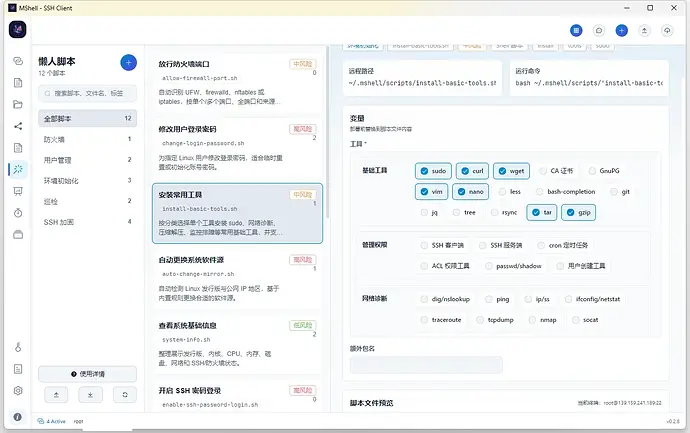The image size is (690, 433).
Task: Click the upload arrow icon in top header
Action: [644, 30]
